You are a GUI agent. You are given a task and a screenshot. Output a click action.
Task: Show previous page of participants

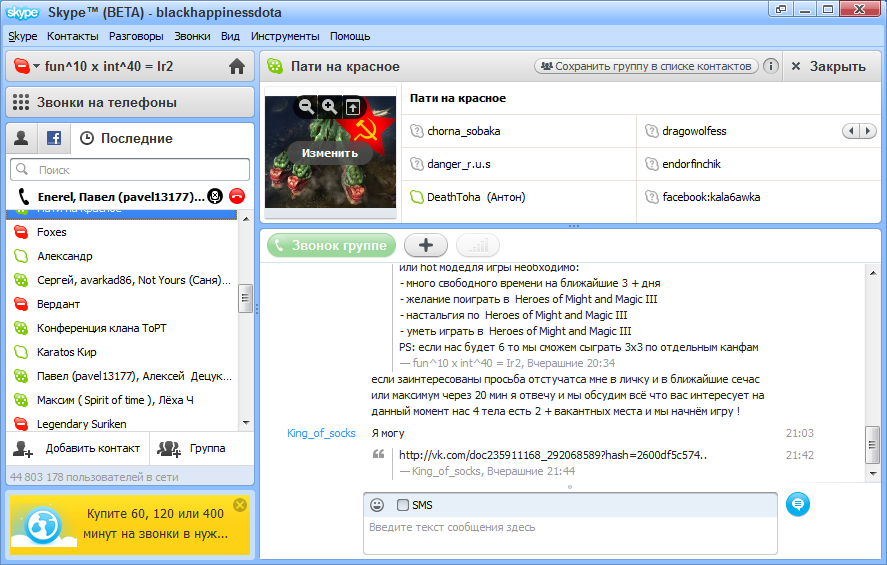point(851,131)
